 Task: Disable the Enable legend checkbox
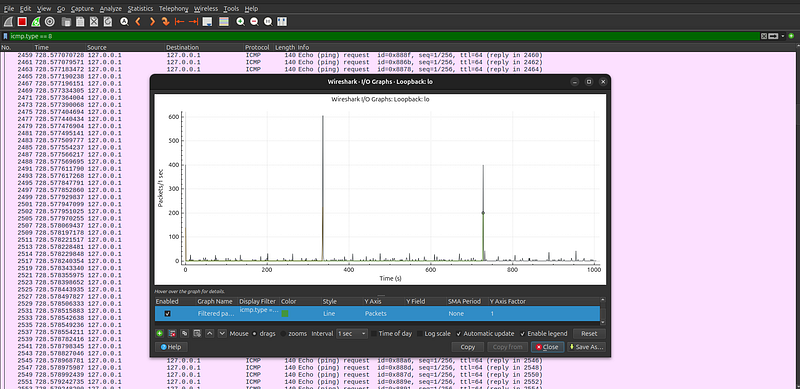(522, 334)
